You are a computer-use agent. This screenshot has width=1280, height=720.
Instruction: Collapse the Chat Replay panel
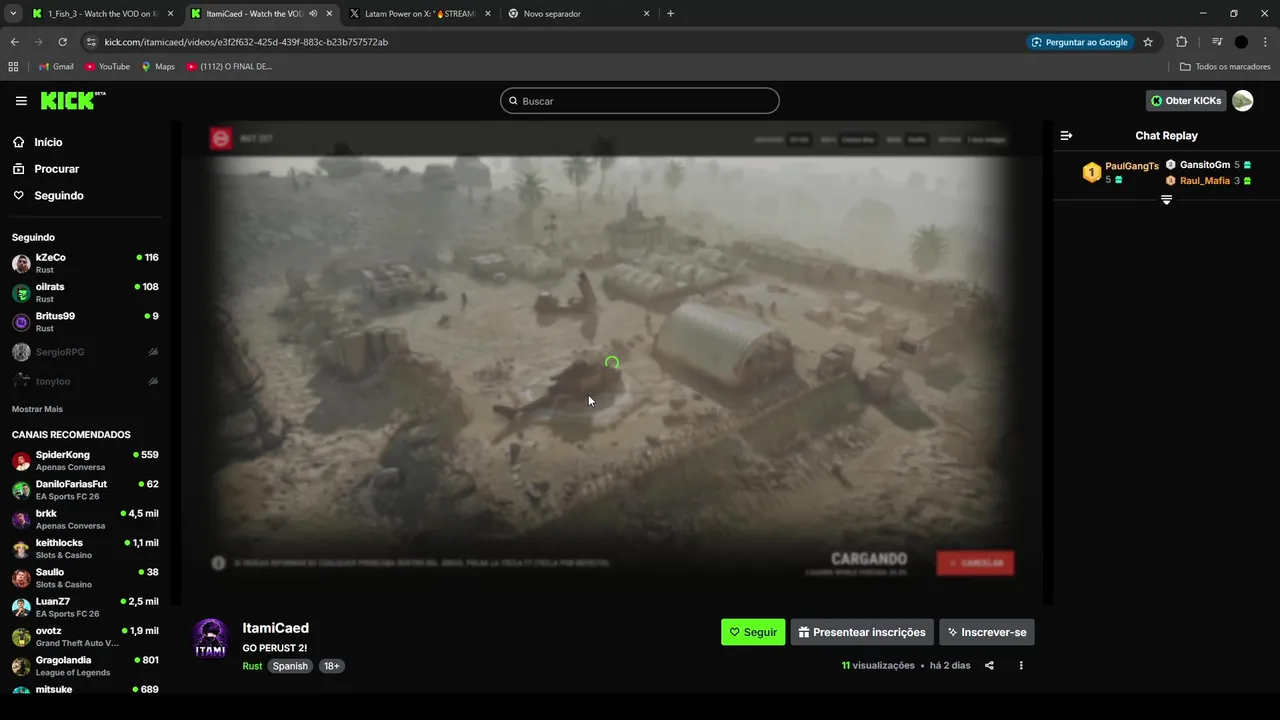(x=1066, y=135)
